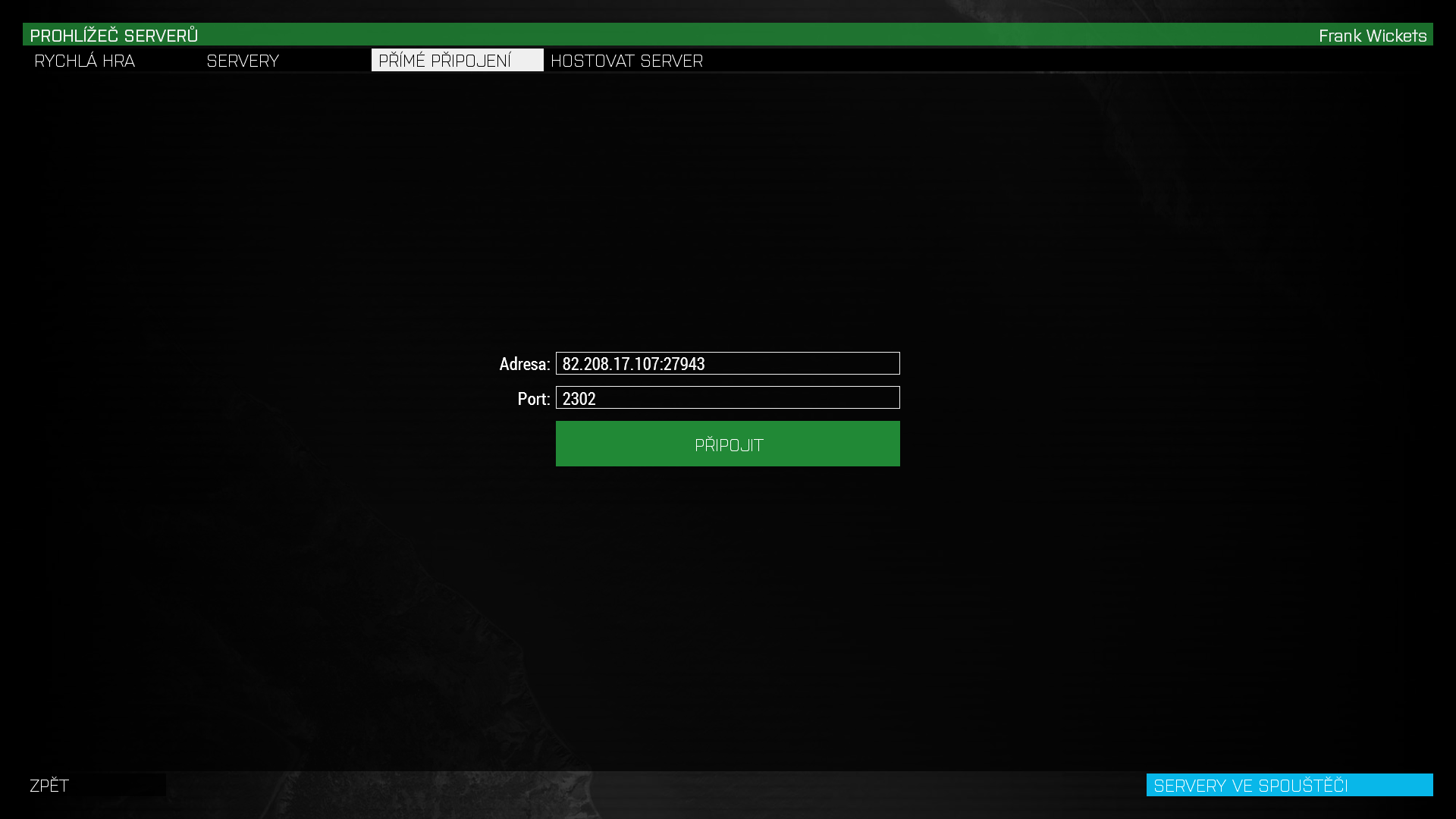Click the green header bar center
The image size is (1456, 819).
click(x=728, y=35)
